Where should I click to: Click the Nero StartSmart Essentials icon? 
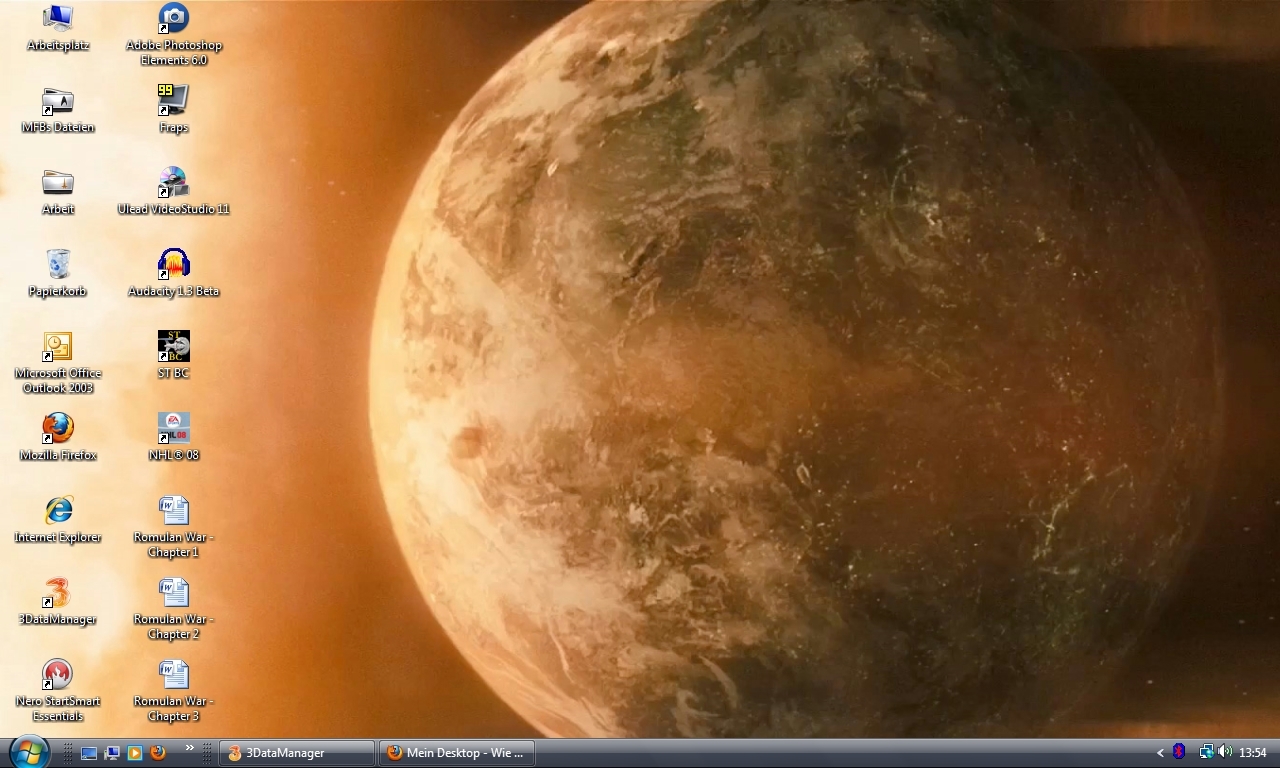(x=58, y=675)
